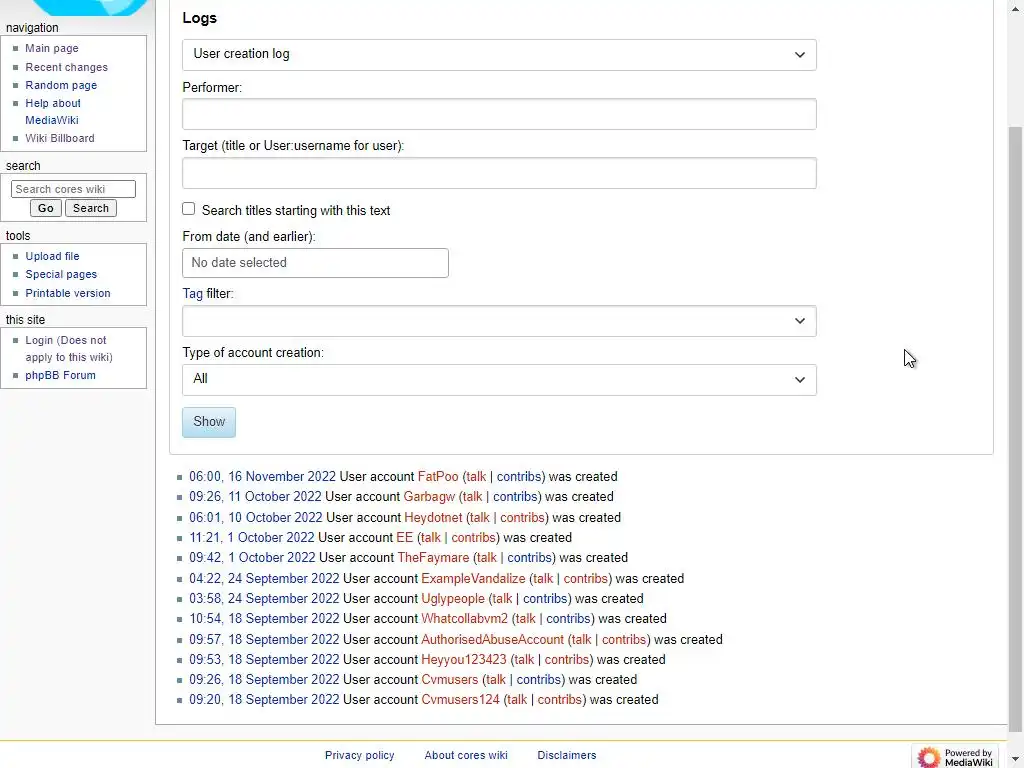Open the From date picker field
This screenshot has width=1024, height=768.
tap(315, 263)
